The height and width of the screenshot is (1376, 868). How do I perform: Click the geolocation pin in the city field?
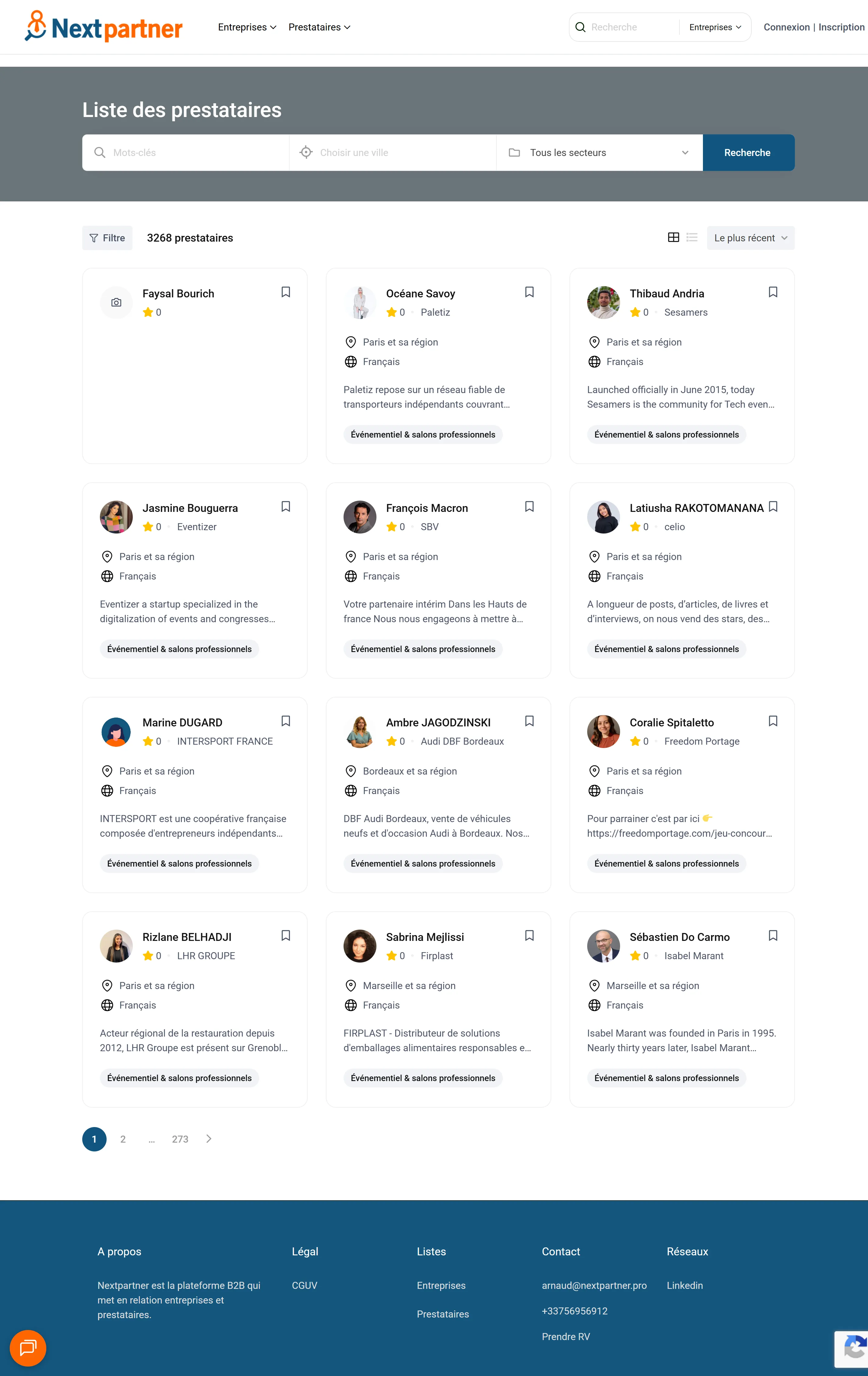click(306, 152)
